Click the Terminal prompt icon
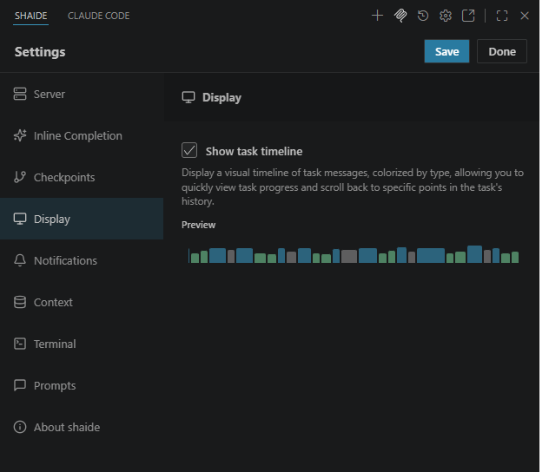 [x=20, y=344]
